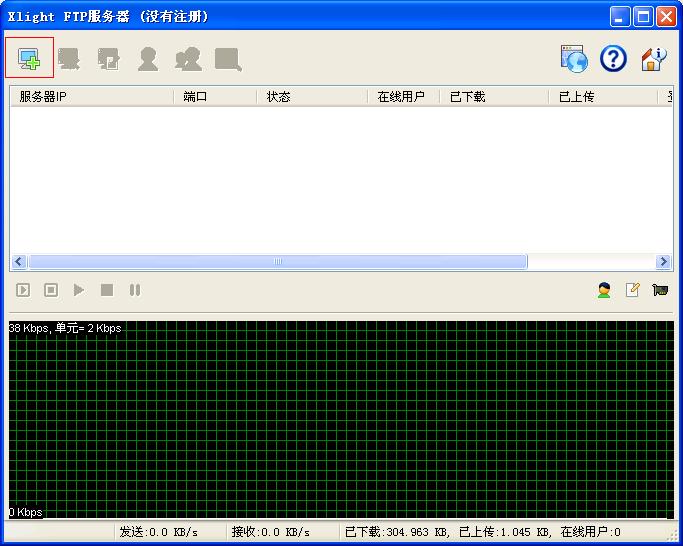683x546 pixels.
Task: Click the horizontal scrollbar left arrow
Action: coord(19,261)
